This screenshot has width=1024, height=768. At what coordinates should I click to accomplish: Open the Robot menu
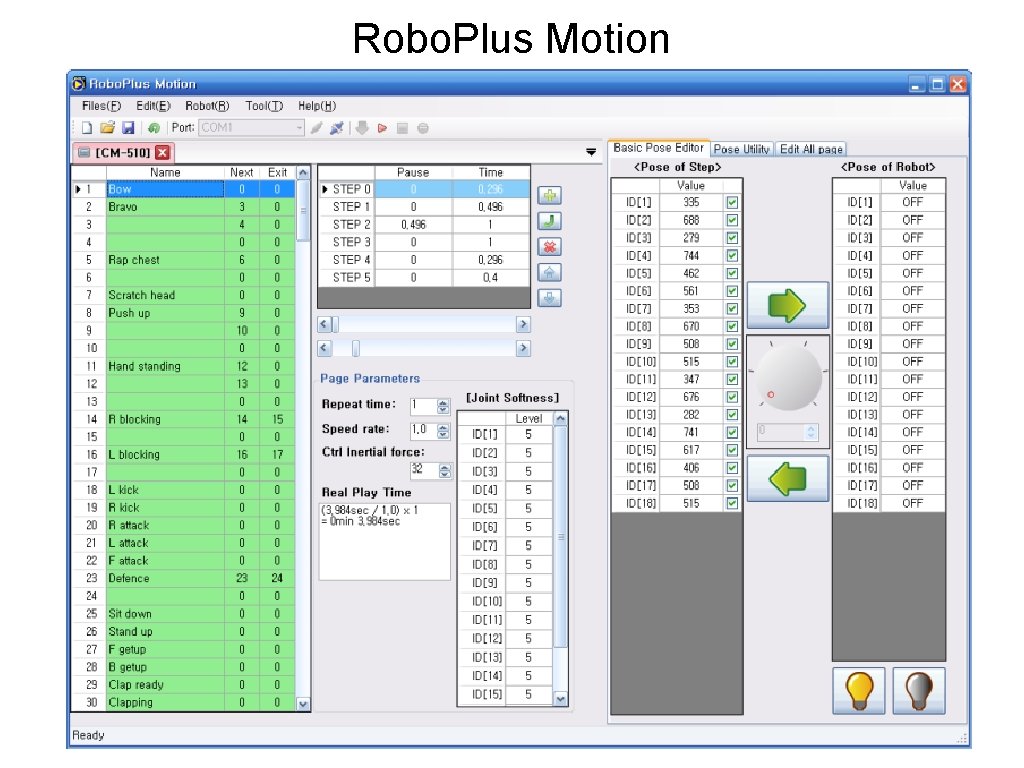(x=207, y=106)
